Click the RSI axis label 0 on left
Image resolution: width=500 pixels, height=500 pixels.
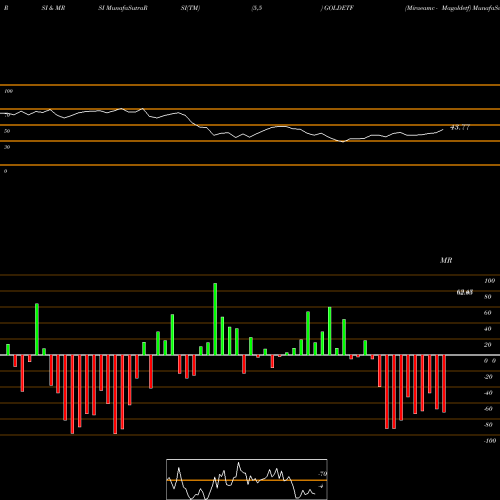point(5,171)
